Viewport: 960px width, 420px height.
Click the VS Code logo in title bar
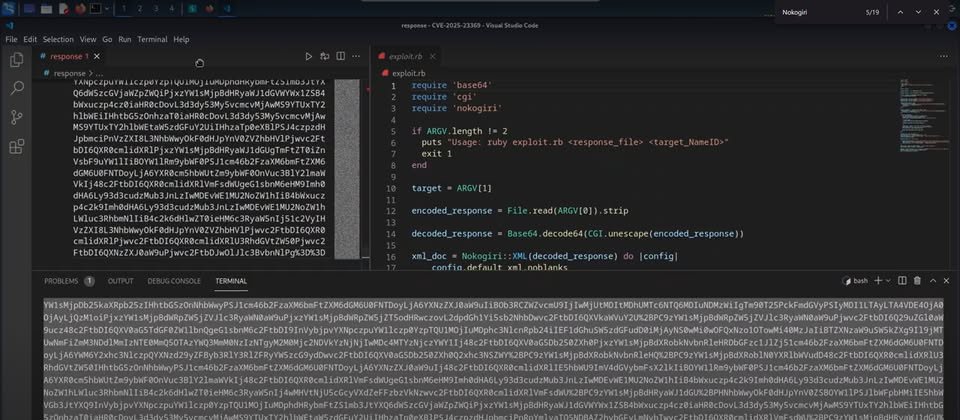(10, 25)
